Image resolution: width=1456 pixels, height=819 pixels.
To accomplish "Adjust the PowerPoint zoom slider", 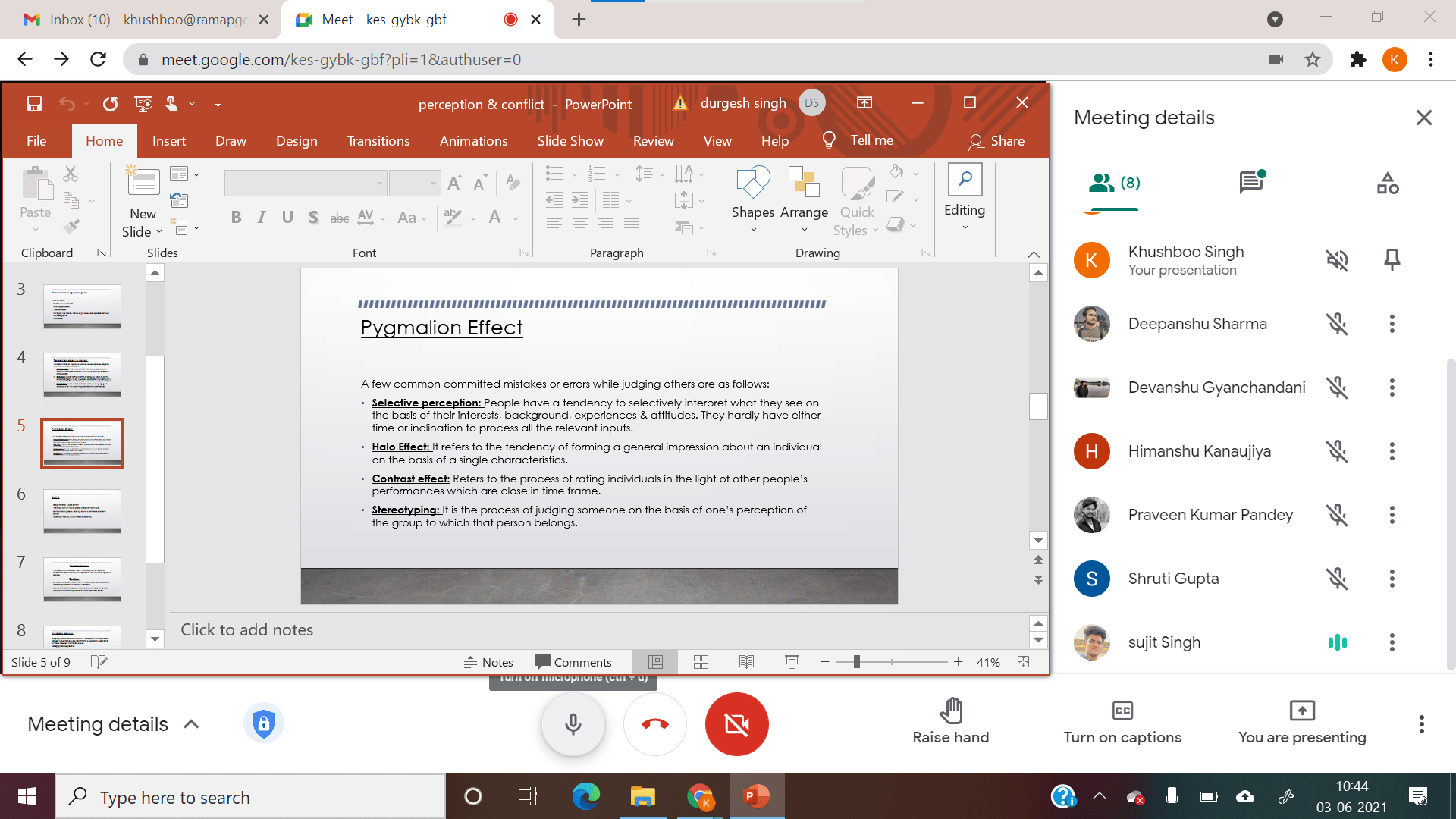I will (856, 662).
